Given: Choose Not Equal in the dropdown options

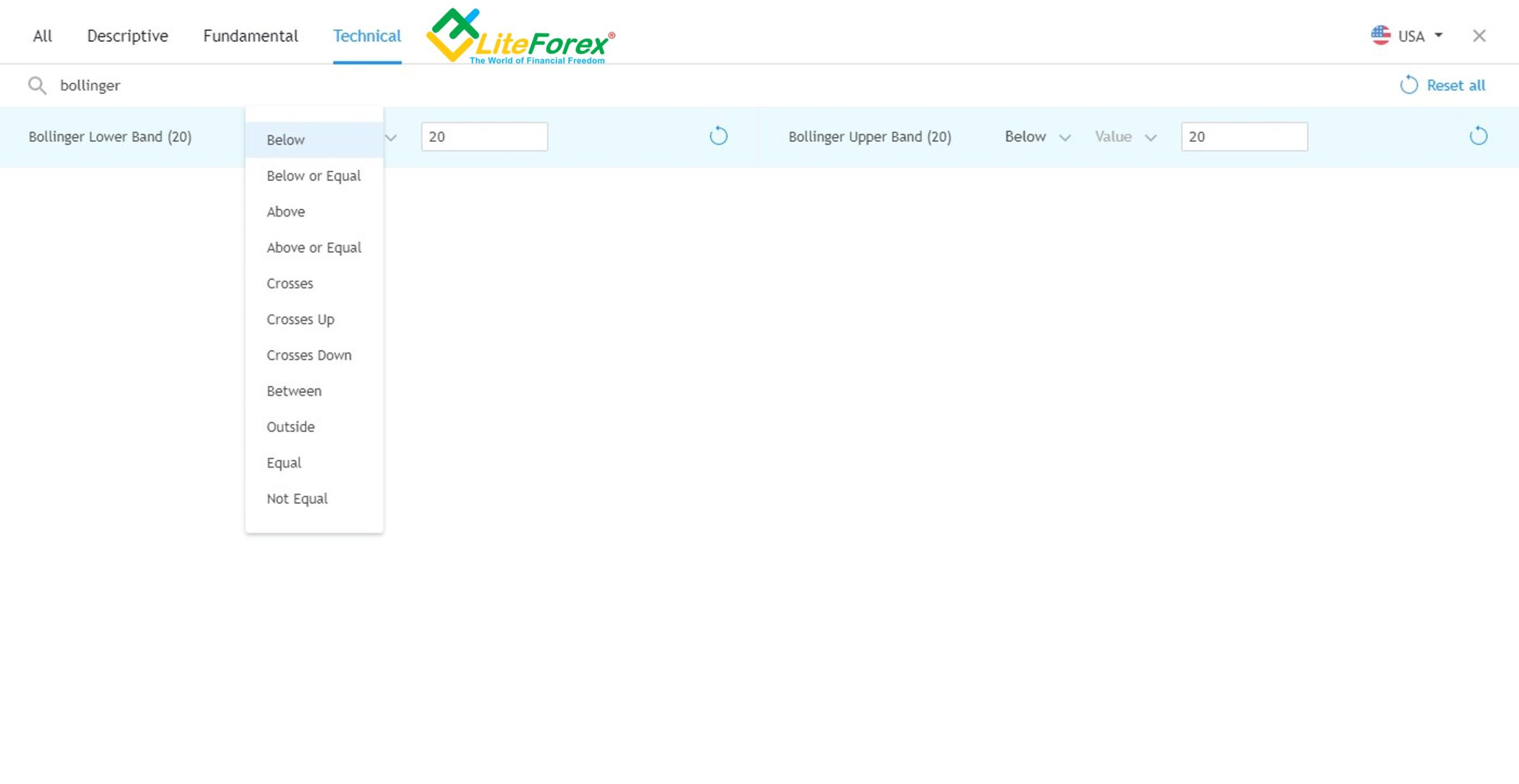Looking at the screenshot, I should tap(296, 498).
